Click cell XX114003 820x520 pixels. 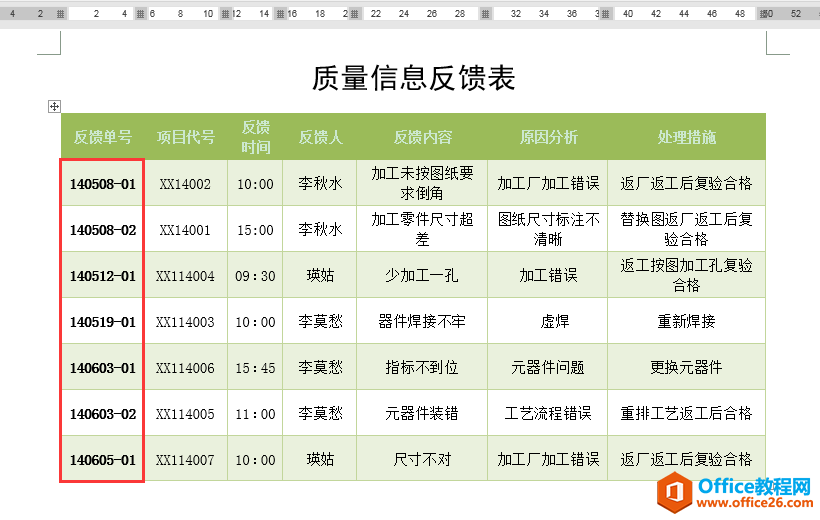point(185,322)
